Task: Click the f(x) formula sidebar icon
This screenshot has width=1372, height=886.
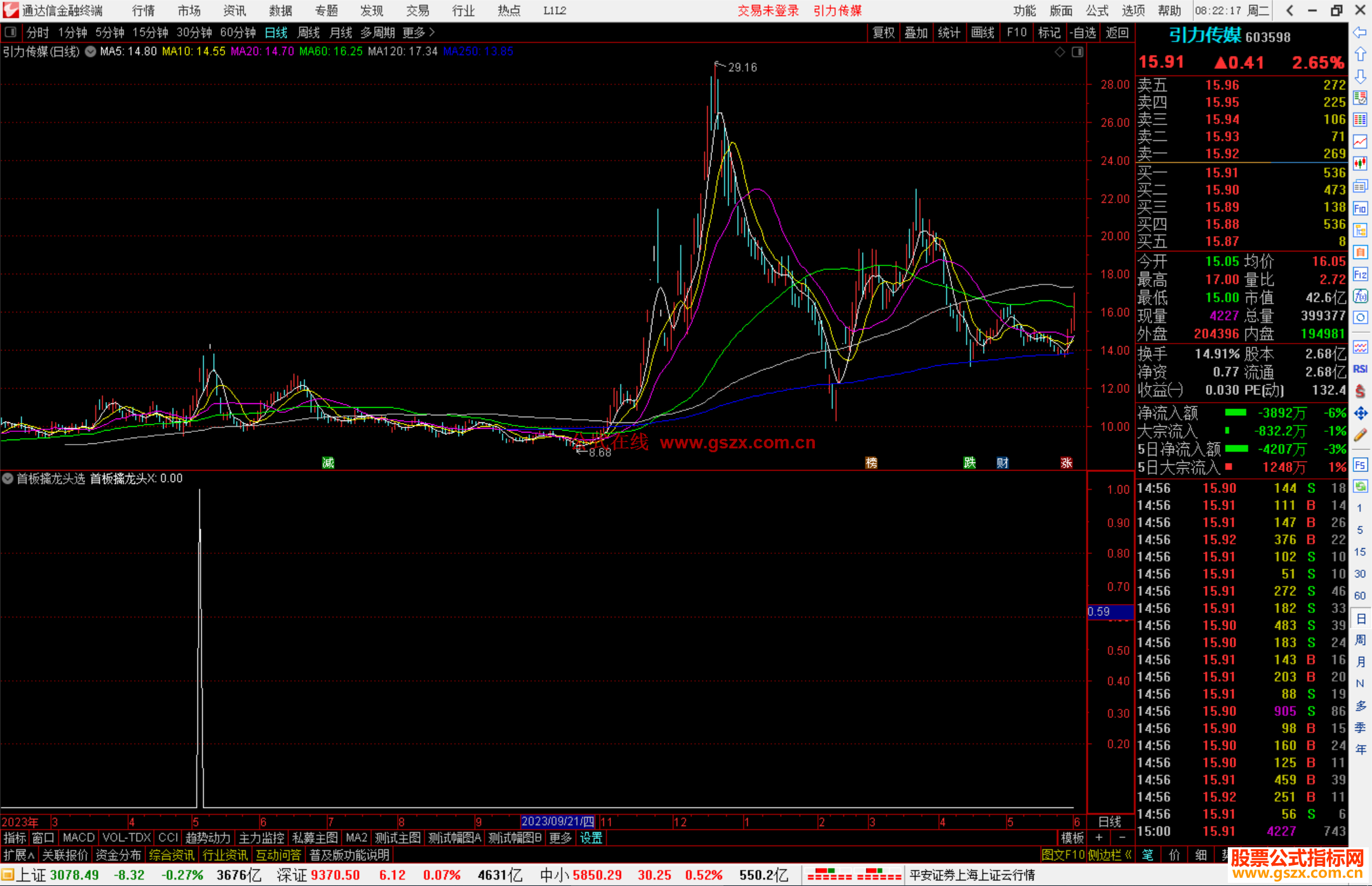Action: 1360,296
